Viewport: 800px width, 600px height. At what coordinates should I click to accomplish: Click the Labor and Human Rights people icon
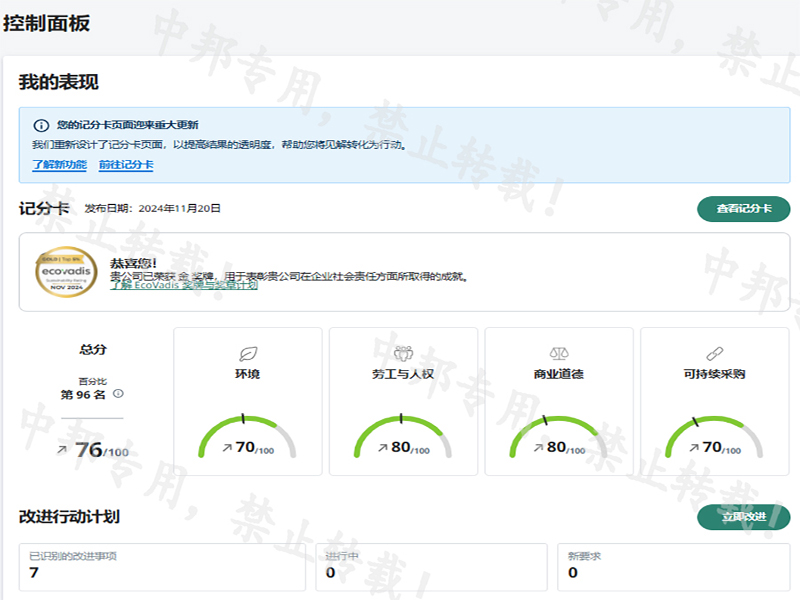[x=403, y=354]
